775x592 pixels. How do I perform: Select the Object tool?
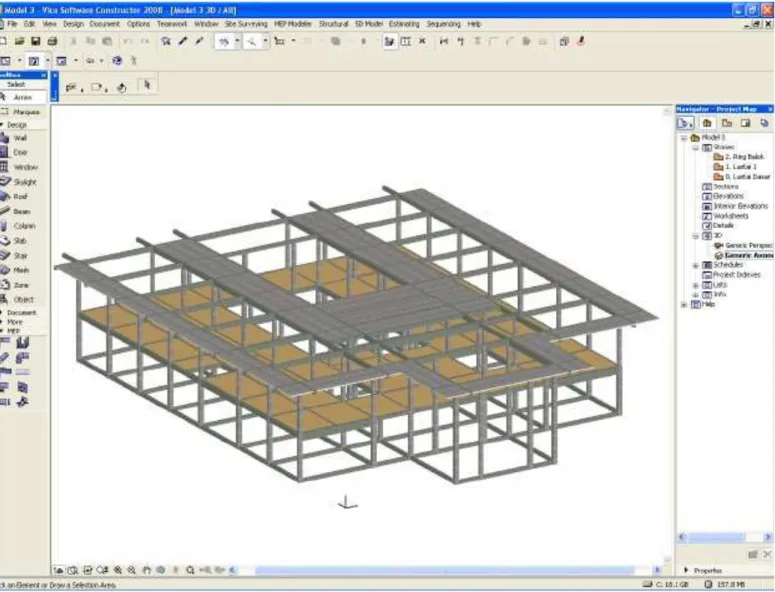pos(20,299)
